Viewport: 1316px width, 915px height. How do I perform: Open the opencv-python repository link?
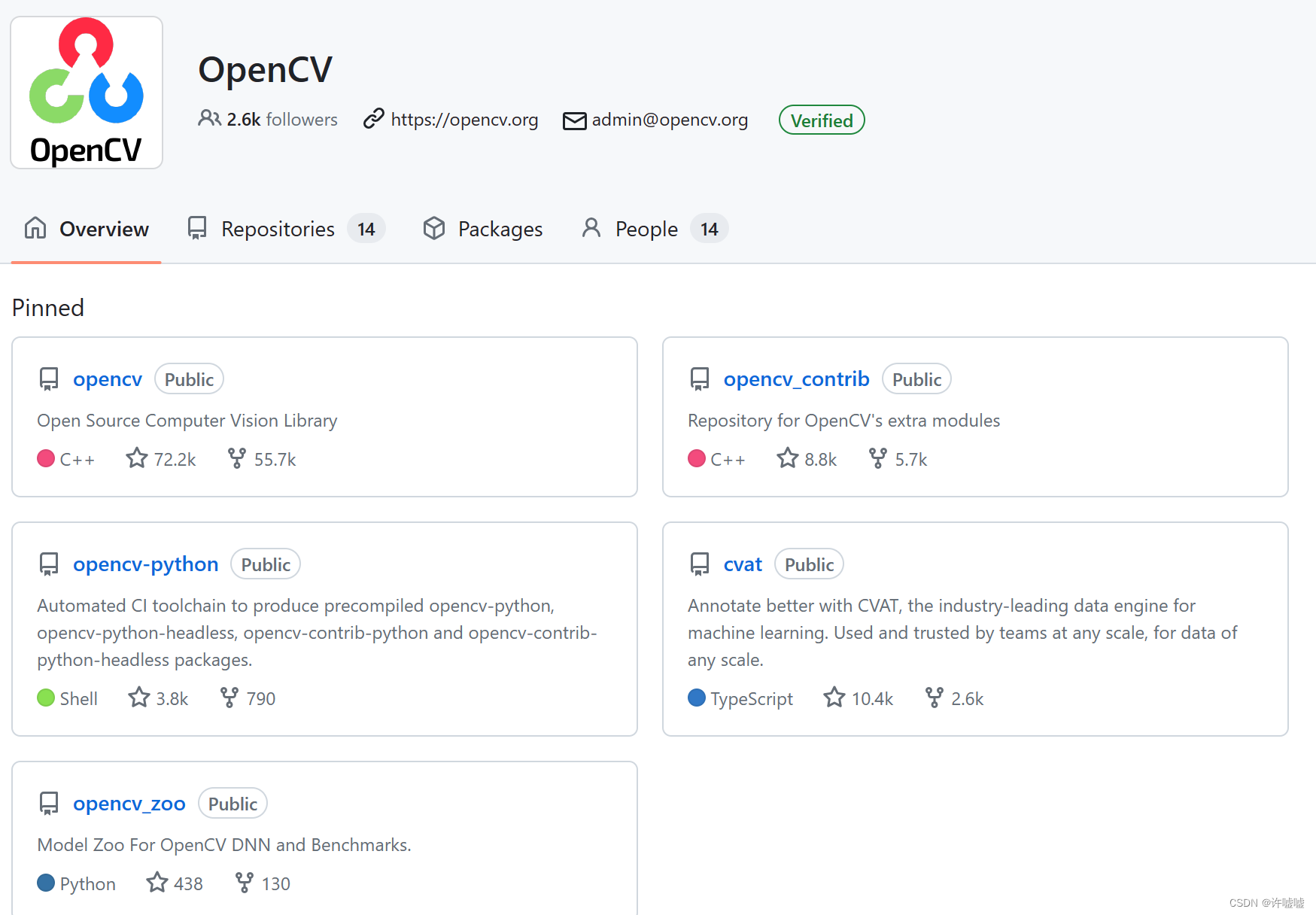click(x=145, y=564)
